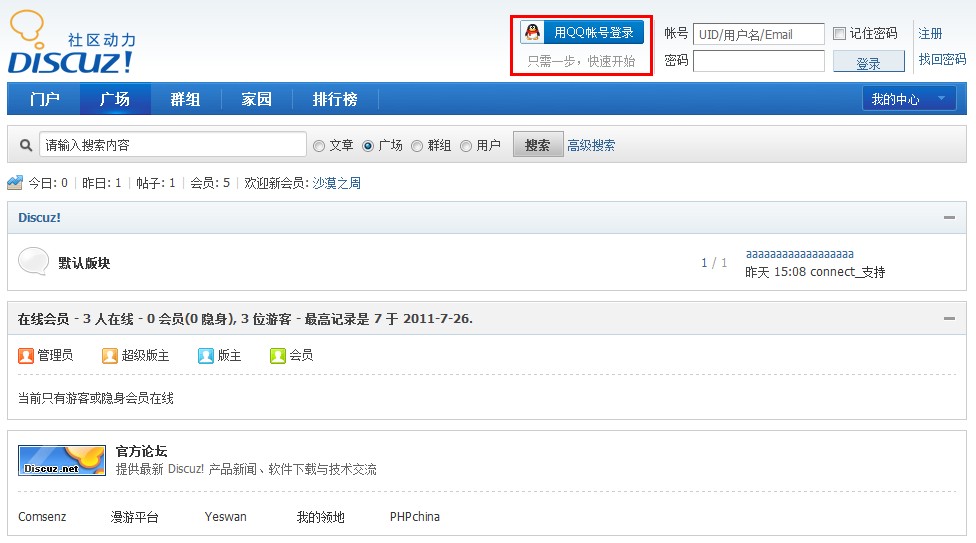Open the 广场 navigation tab
This screenshot has height=543, width=976.
(115, 99)
